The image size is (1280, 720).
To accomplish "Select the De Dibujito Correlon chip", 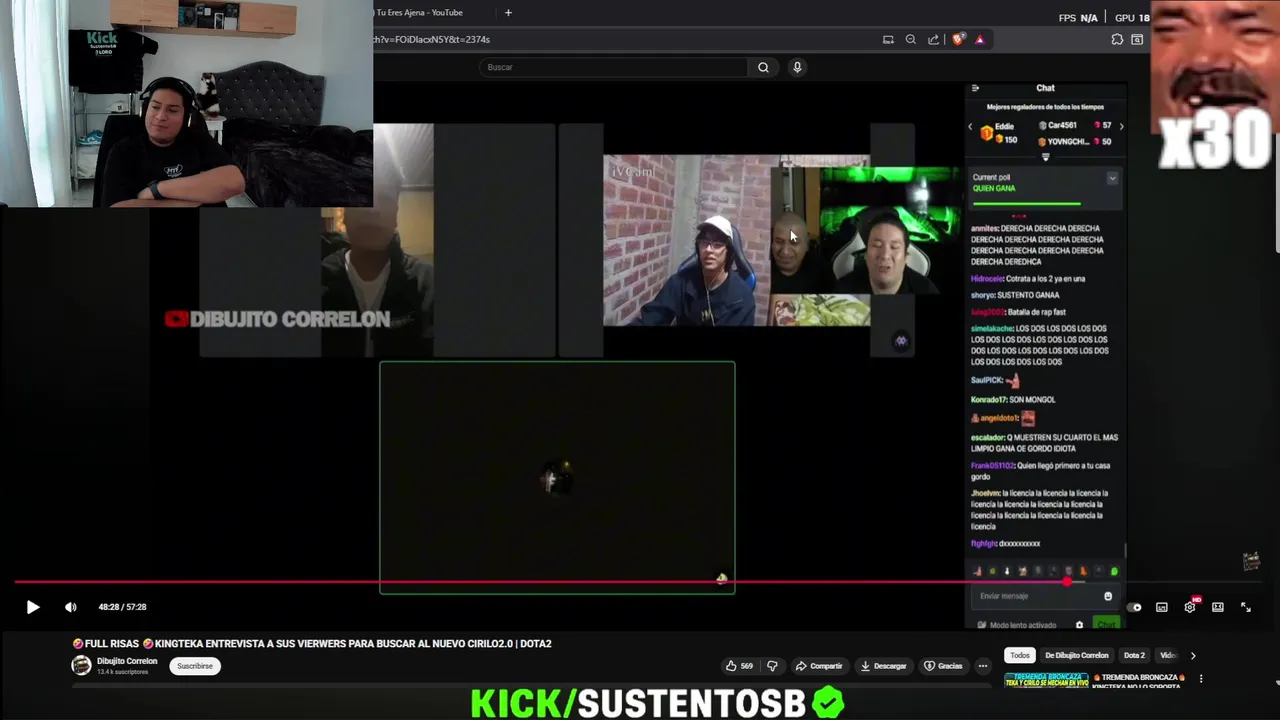I will click(x=1077, y=656).
